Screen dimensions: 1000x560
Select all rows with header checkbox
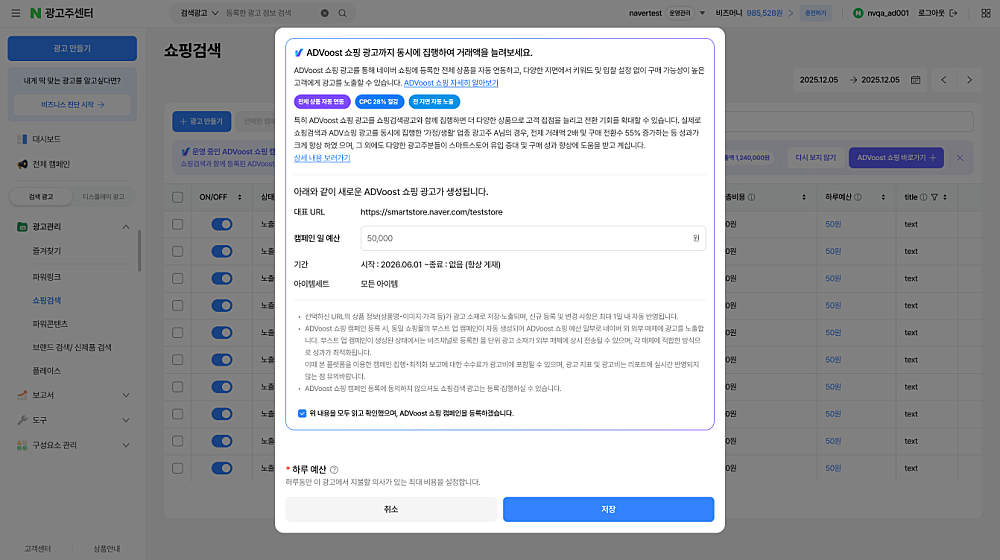point(178,197)
